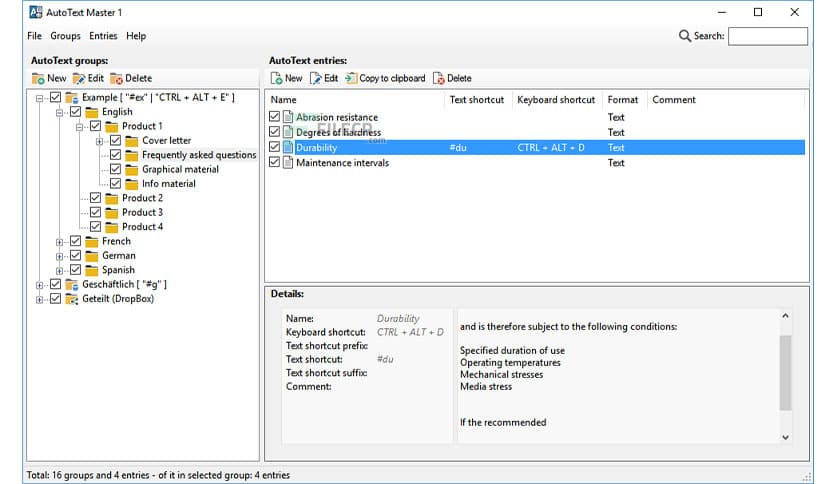Click the Product 1 folder icon
The height and width of the screenshot is (484, 836).
click(x=111, y=126)
